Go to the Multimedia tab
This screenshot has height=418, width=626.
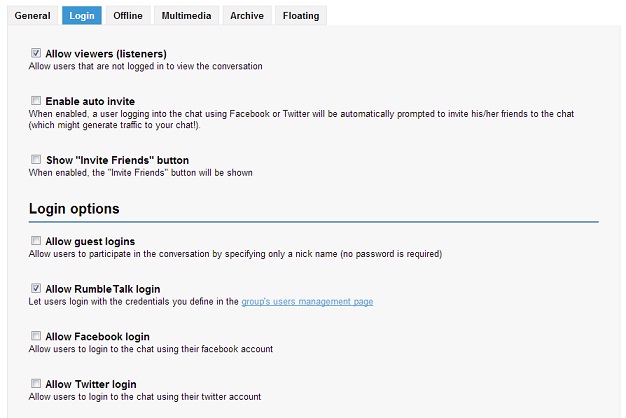(186, 16)
